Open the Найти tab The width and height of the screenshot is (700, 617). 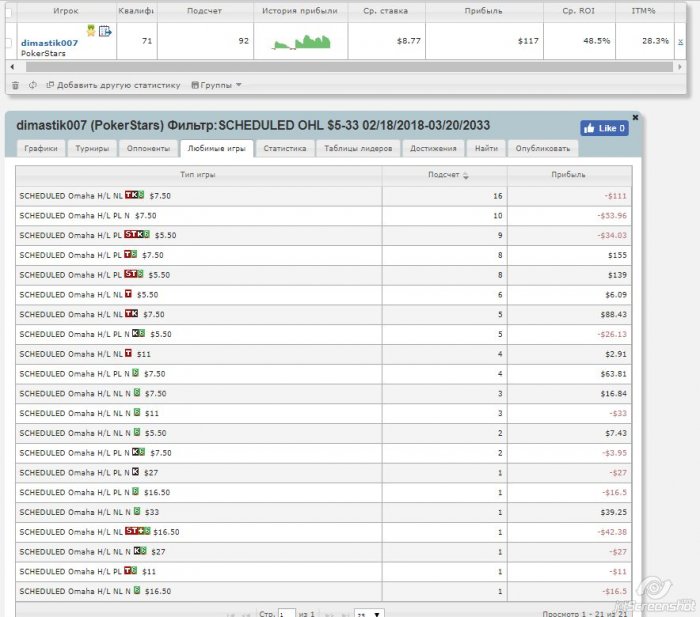[486, 148]
